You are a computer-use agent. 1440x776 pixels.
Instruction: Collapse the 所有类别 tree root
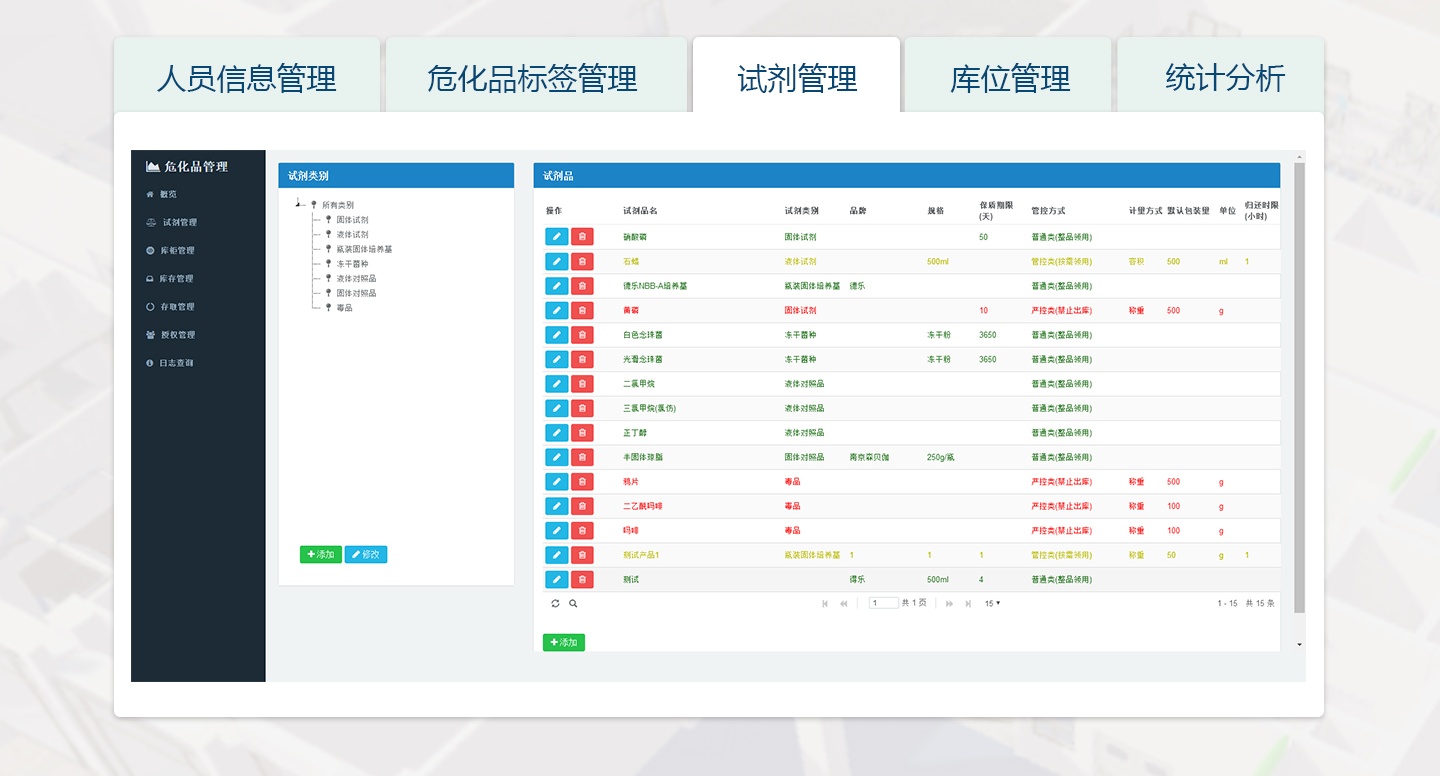point(298,204)
